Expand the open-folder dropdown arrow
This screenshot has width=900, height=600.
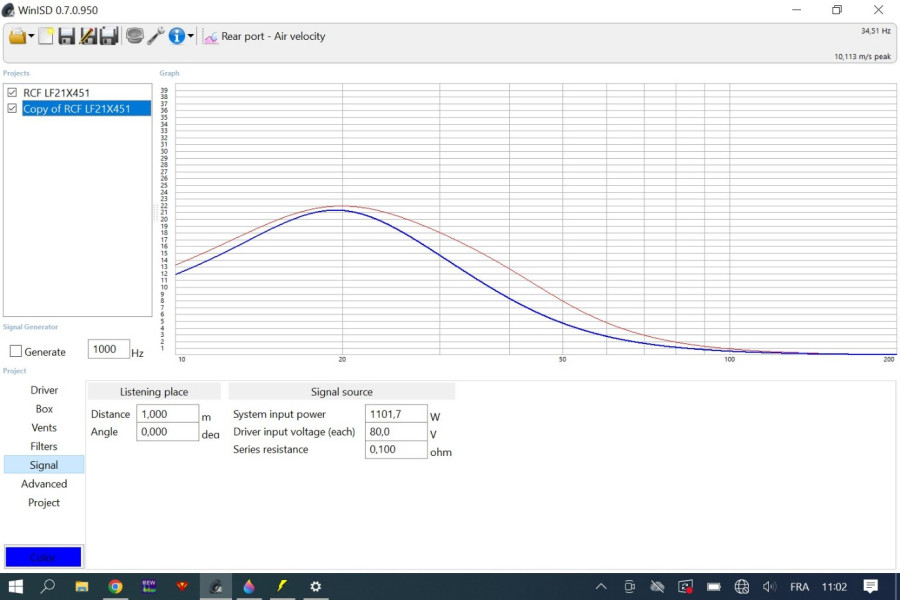32,37
